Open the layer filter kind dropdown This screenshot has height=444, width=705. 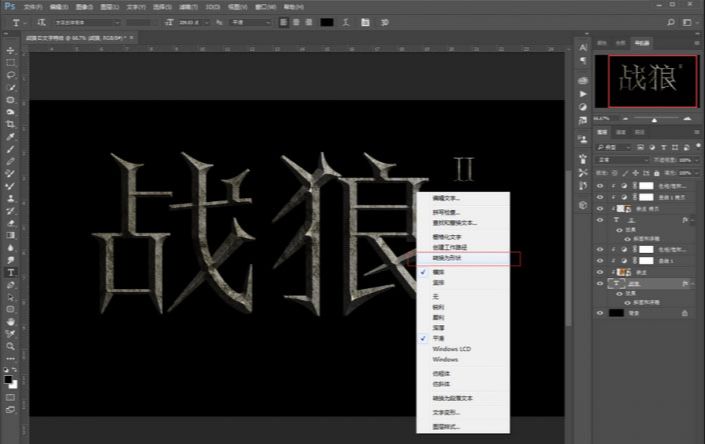click(x=614, y=147)
